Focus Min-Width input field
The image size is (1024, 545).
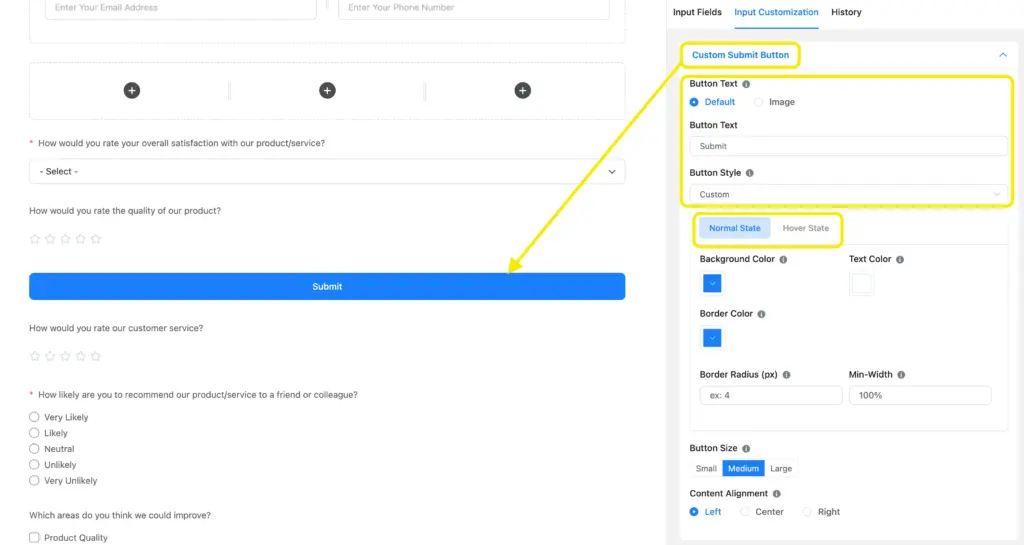click(920, 396)
